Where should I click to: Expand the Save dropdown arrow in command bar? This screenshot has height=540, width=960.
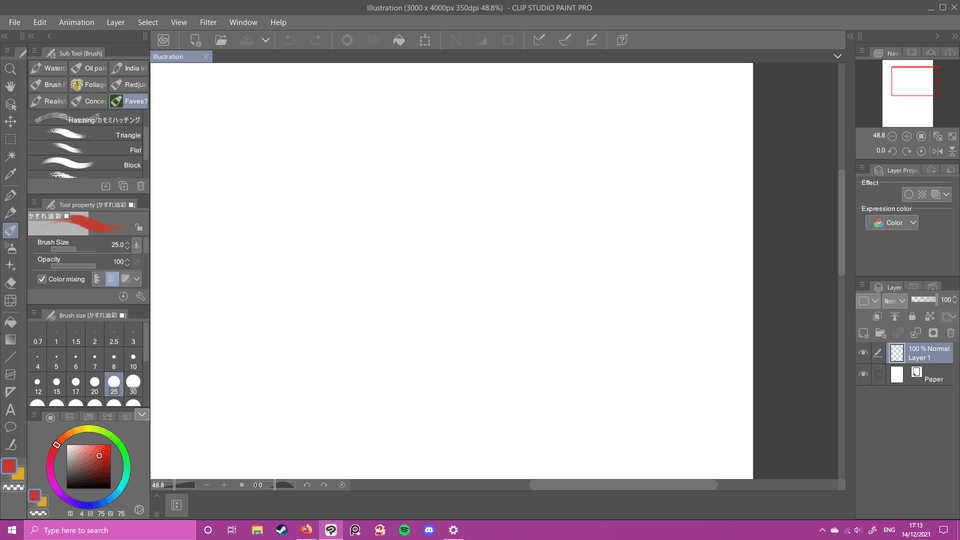266,40
